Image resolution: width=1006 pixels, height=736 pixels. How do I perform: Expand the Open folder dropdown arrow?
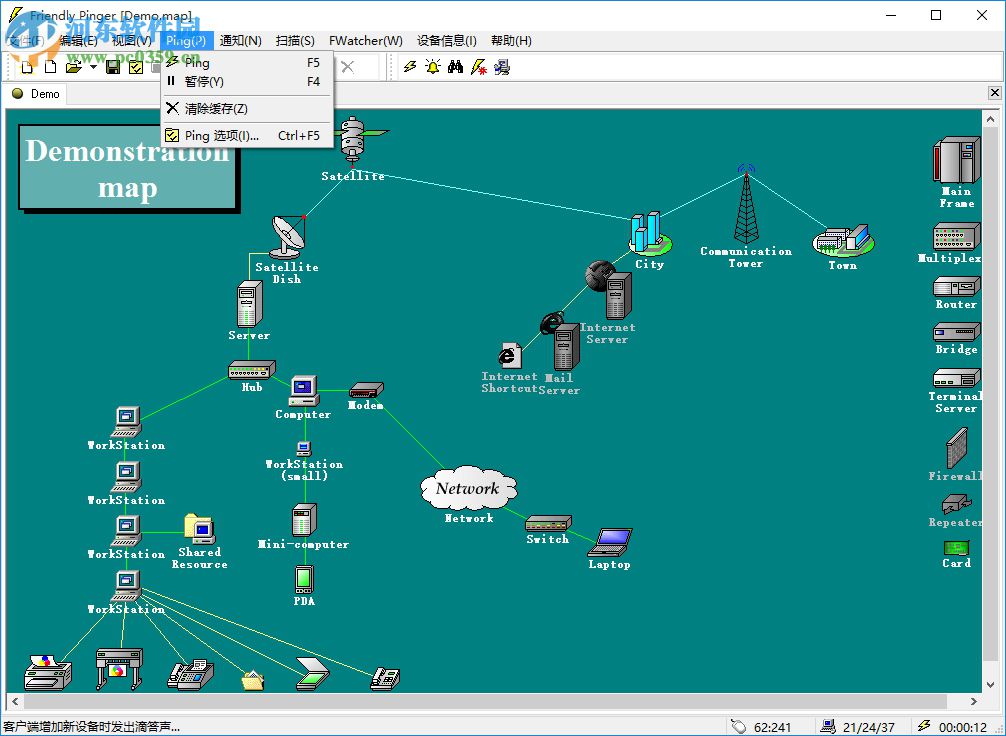(x=93, y=67)
